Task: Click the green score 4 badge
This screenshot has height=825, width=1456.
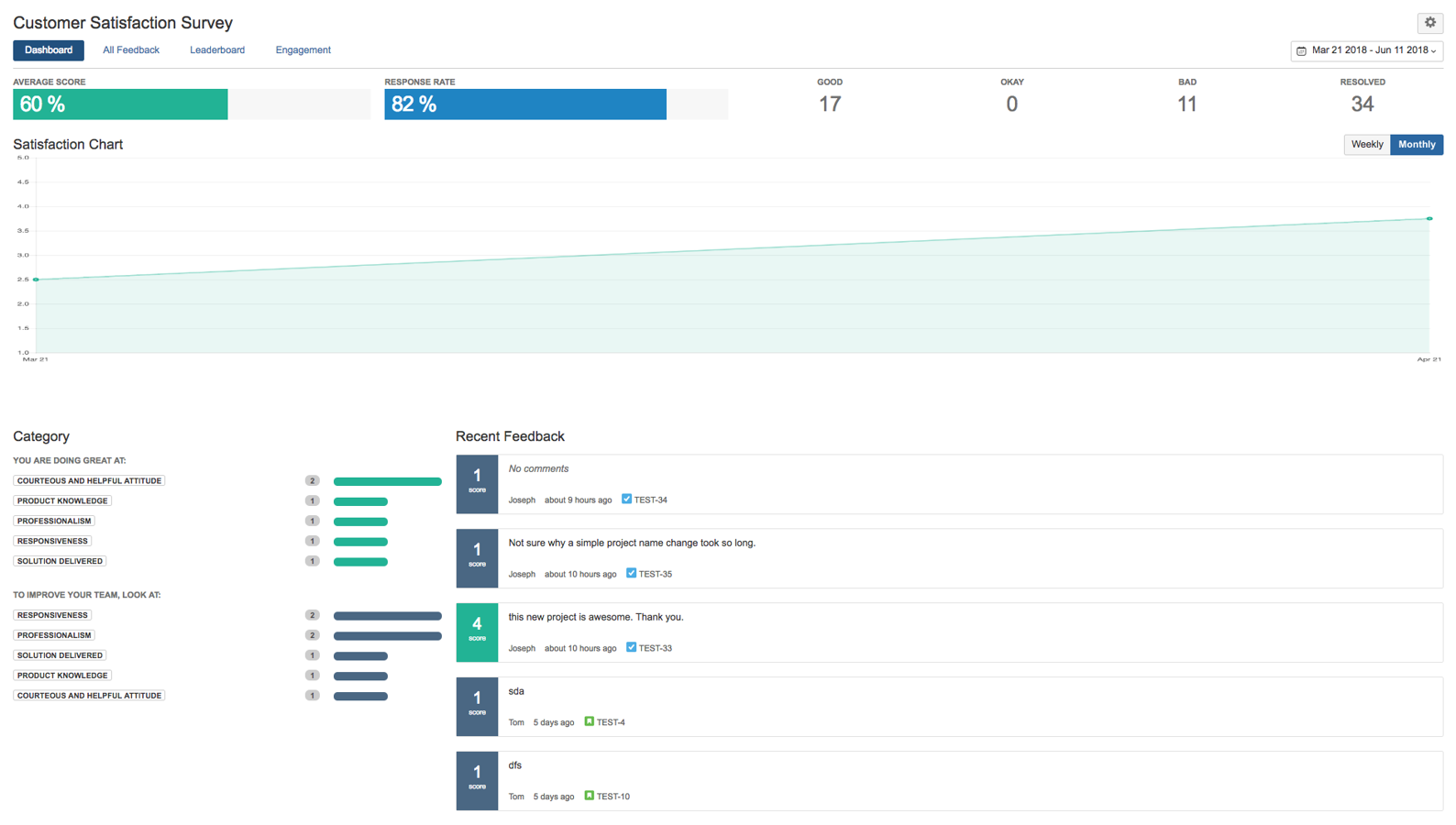Action: (x=477, y=632)
